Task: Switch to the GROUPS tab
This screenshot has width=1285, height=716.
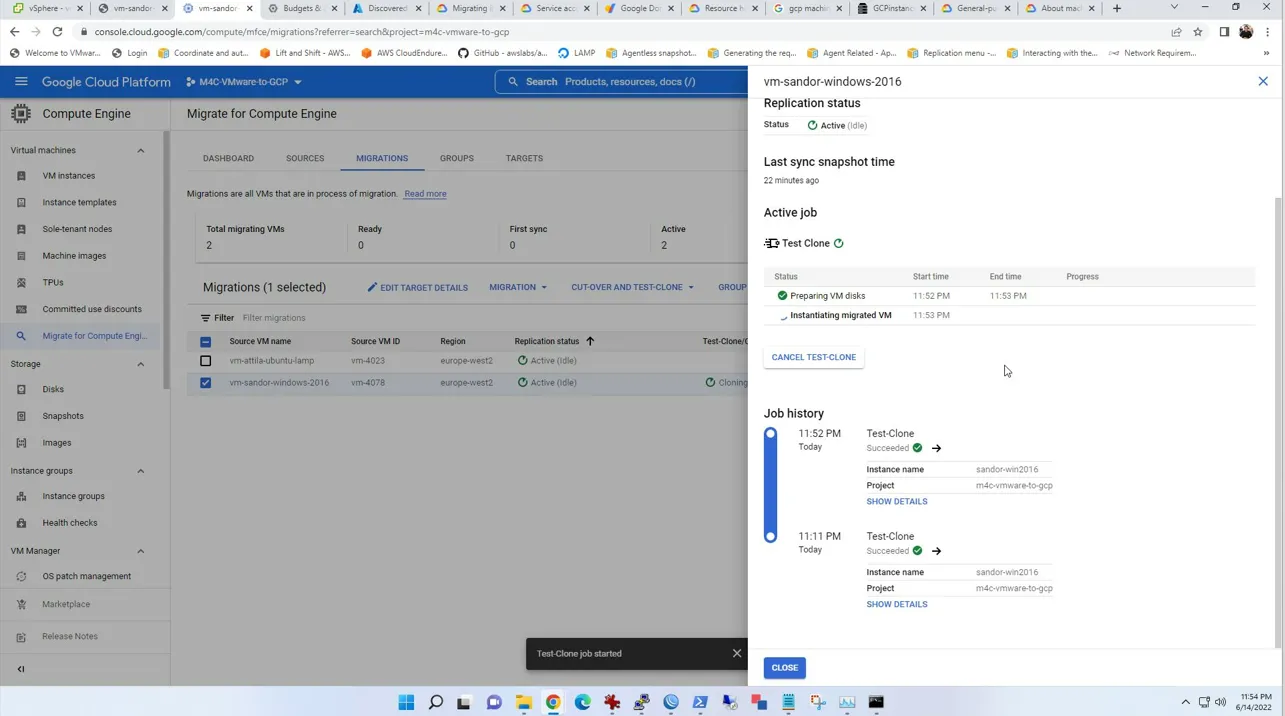Action: coord(457,158)
